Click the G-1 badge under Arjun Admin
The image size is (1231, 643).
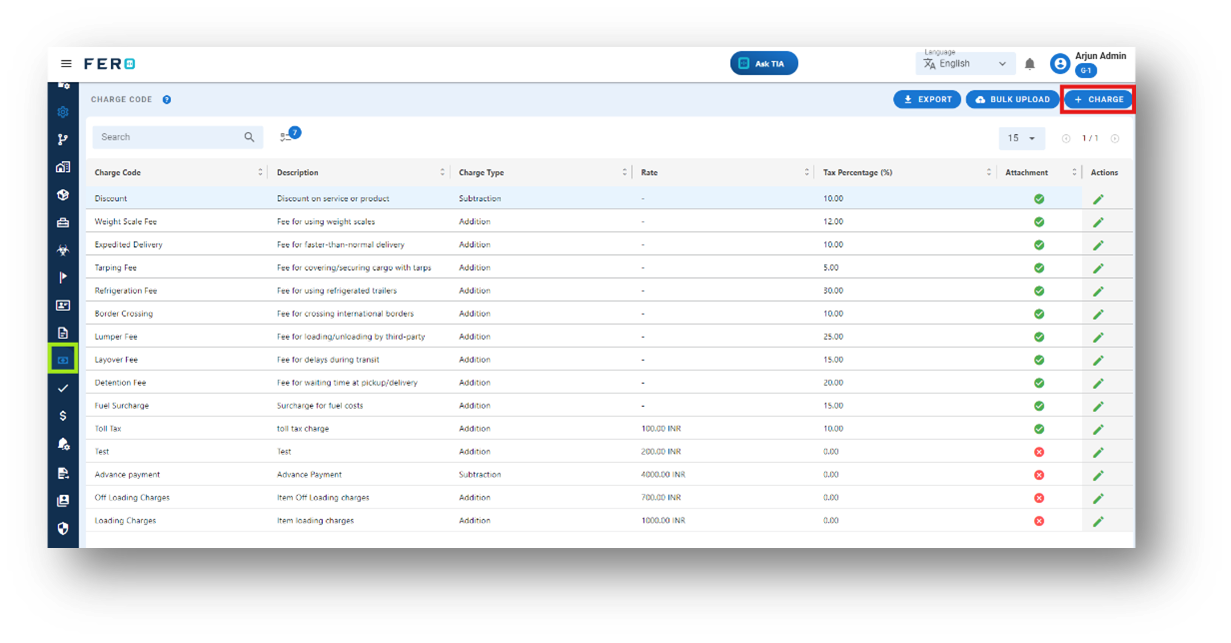[x=1086, y=71]
